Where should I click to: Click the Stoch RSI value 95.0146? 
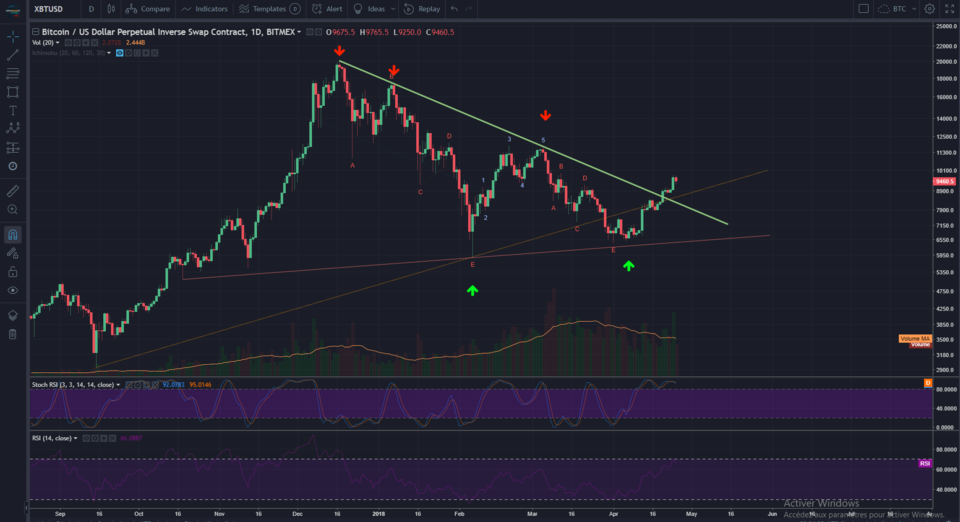(x=200, y=385)
